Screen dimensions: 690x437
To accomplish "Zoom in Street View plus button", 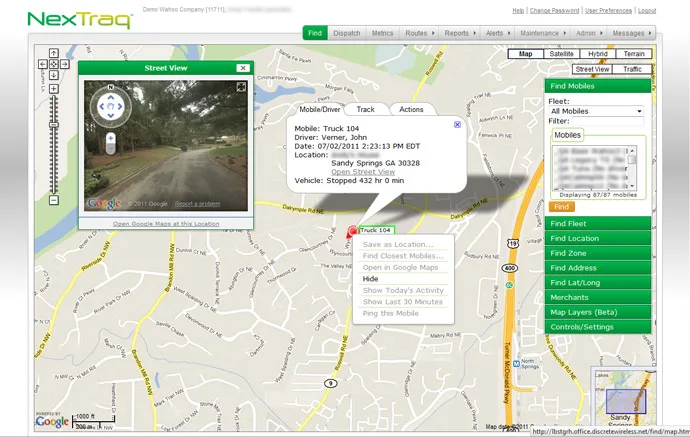I will point(111,139).
